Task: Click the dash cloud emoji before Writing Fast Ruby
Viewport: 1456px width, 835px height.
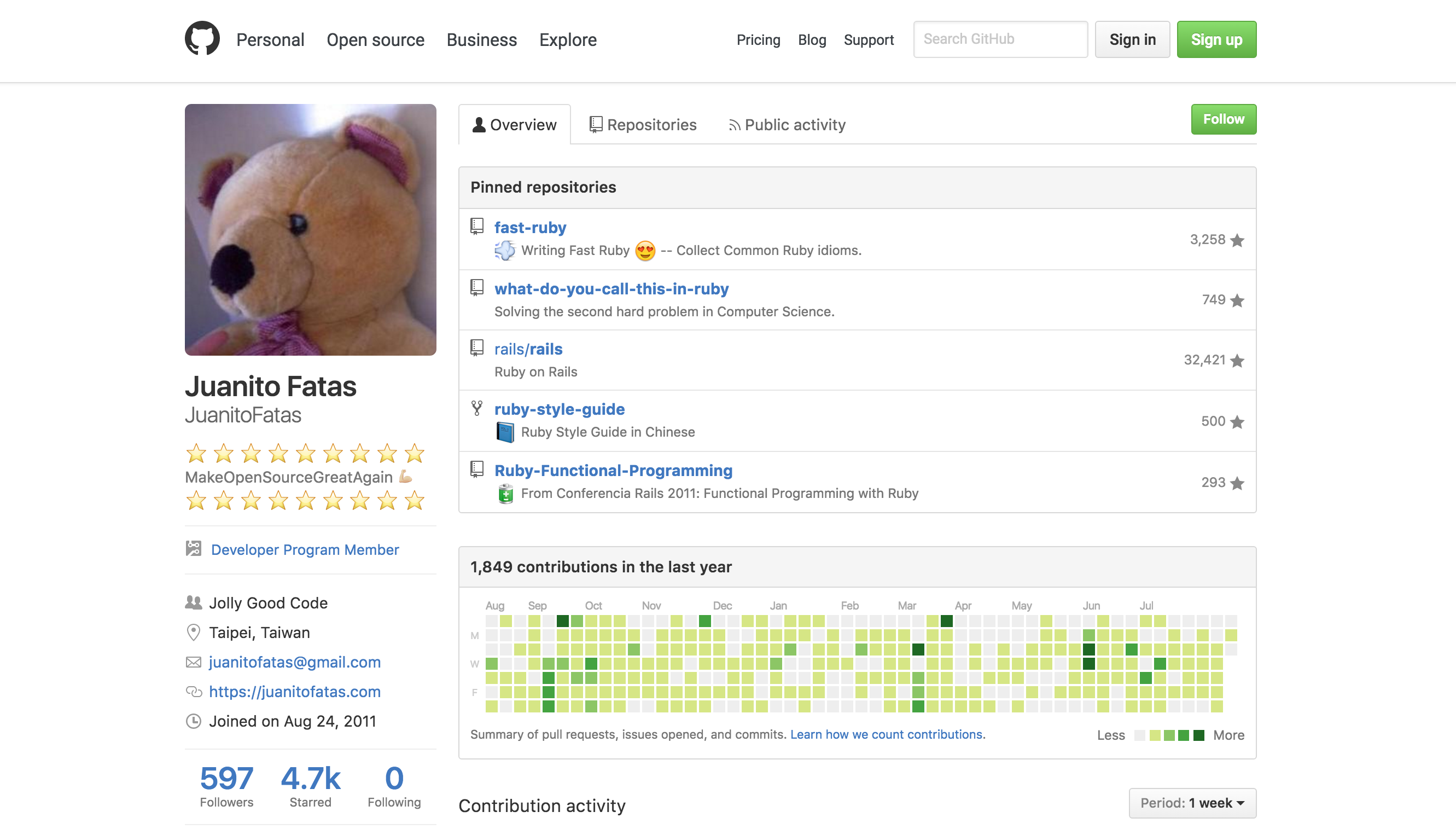Action: click(x=505, y=251)
